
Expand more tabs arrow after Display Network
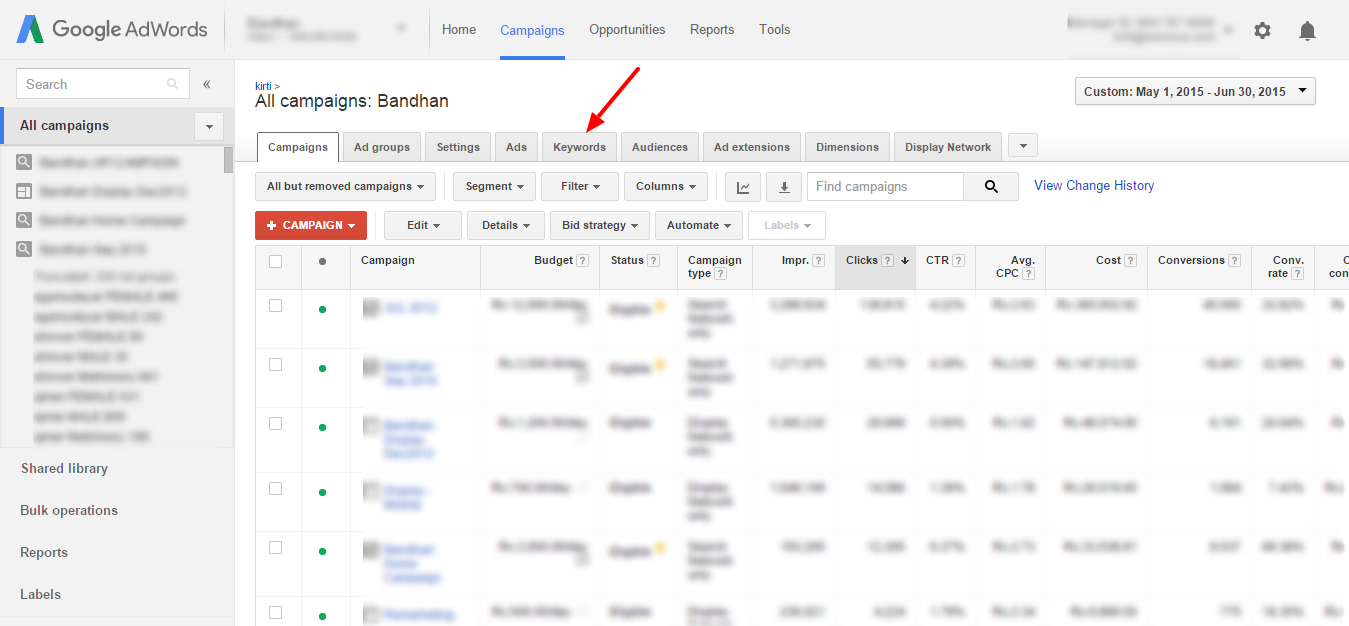pyautogui.click(x=1023, y=146)
